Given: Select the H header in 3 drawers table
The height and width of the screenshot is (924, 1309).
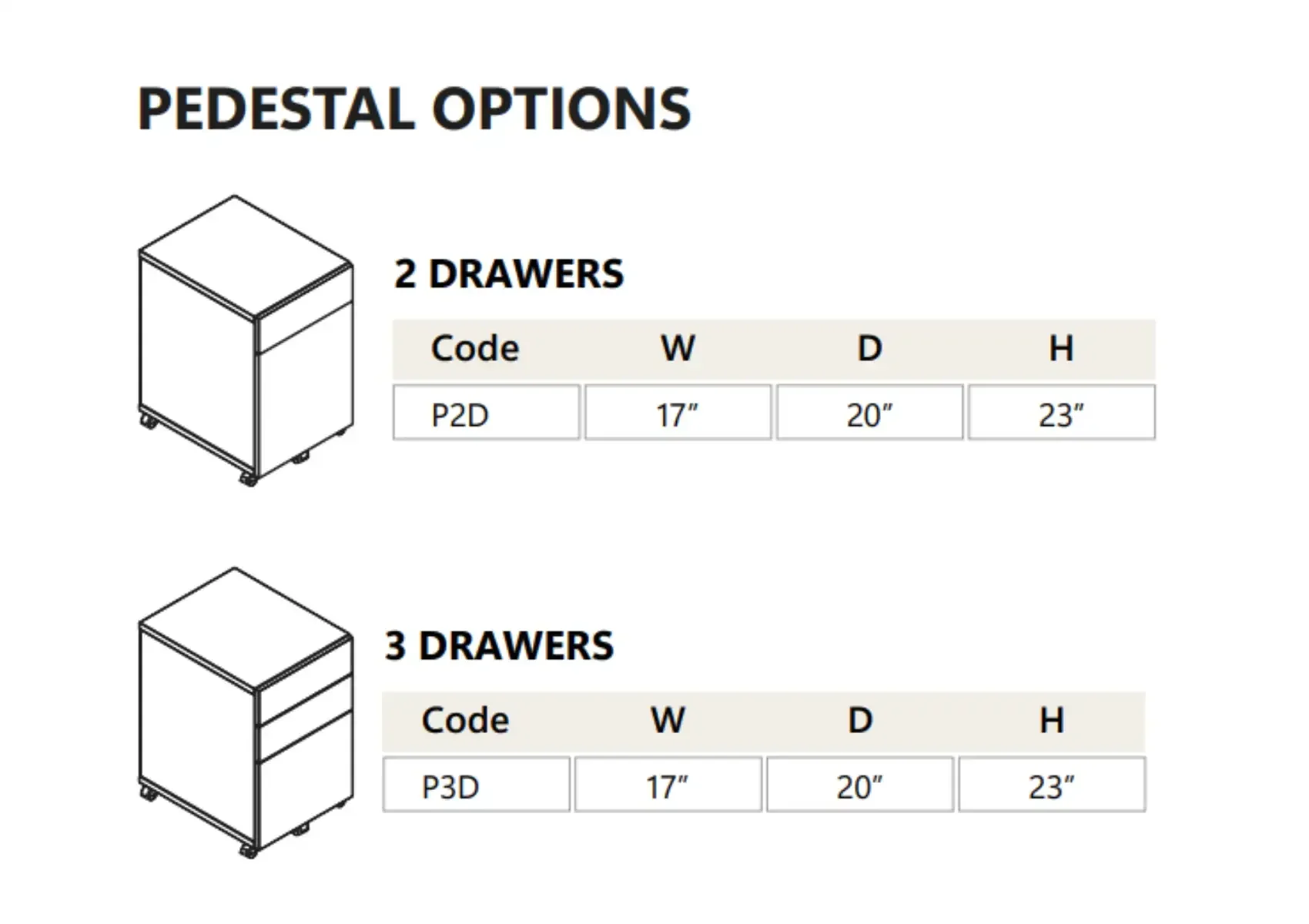Looking at the screenshot, I should click(1051, 721).
